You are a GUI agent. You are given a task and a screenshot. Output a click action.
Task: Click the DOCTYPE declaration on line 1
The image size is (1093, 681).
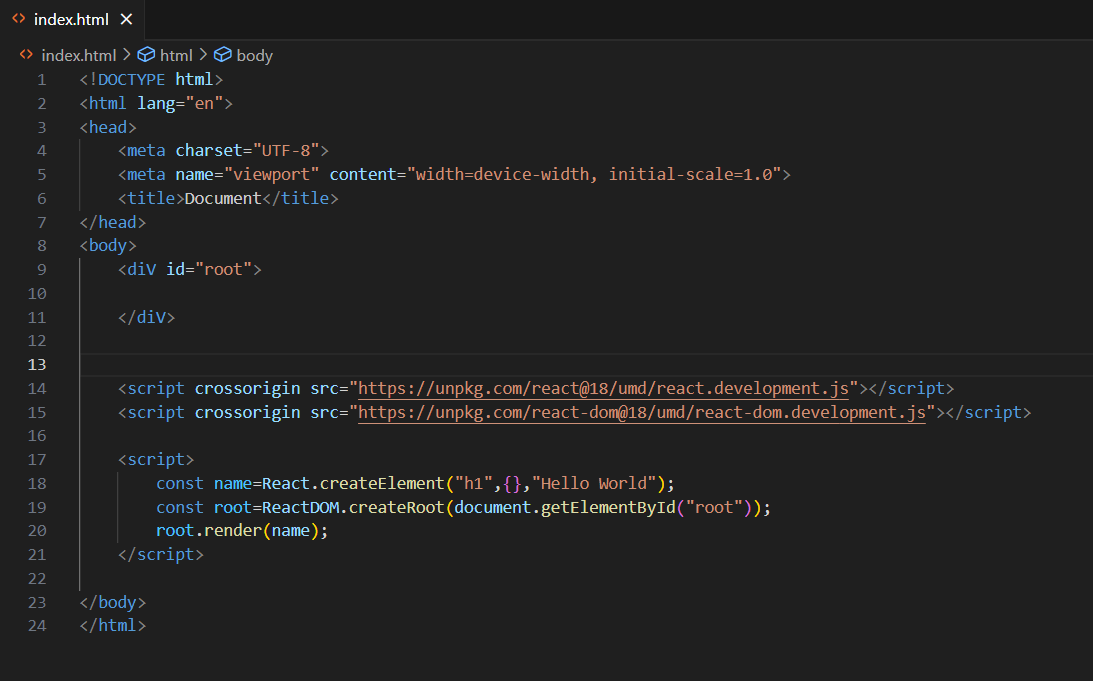[123, 79]
